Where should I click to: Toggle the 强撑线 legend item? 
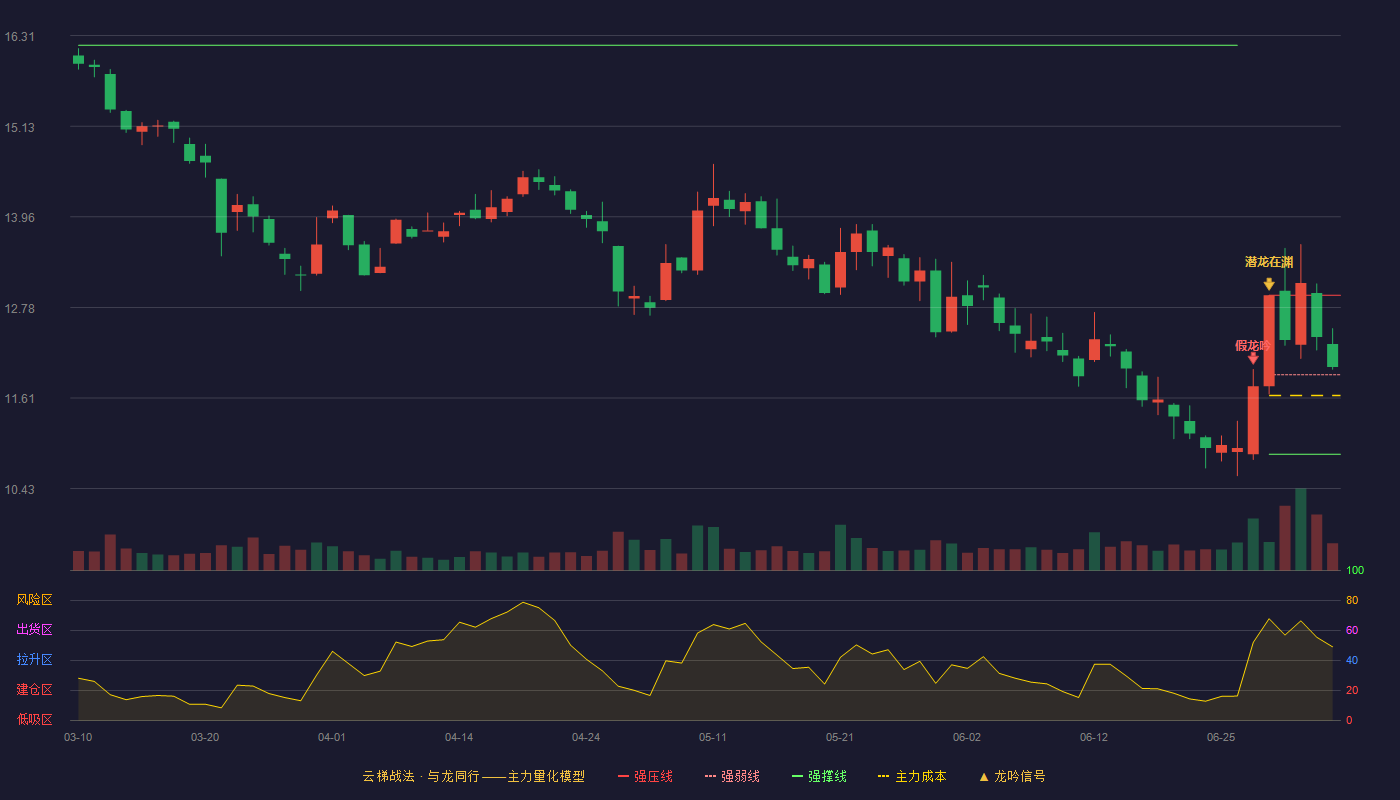tap(819, 776)
